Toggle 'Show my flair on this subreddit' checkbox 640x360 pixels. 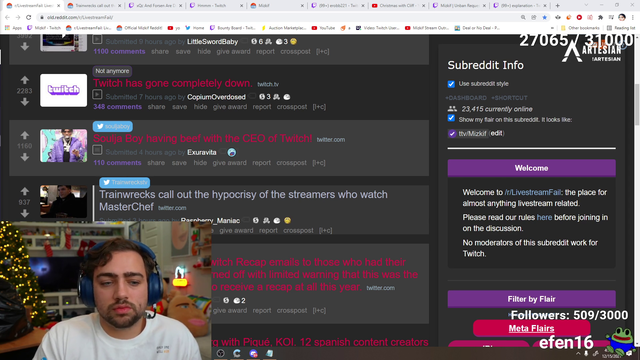(x=451, y=118)
